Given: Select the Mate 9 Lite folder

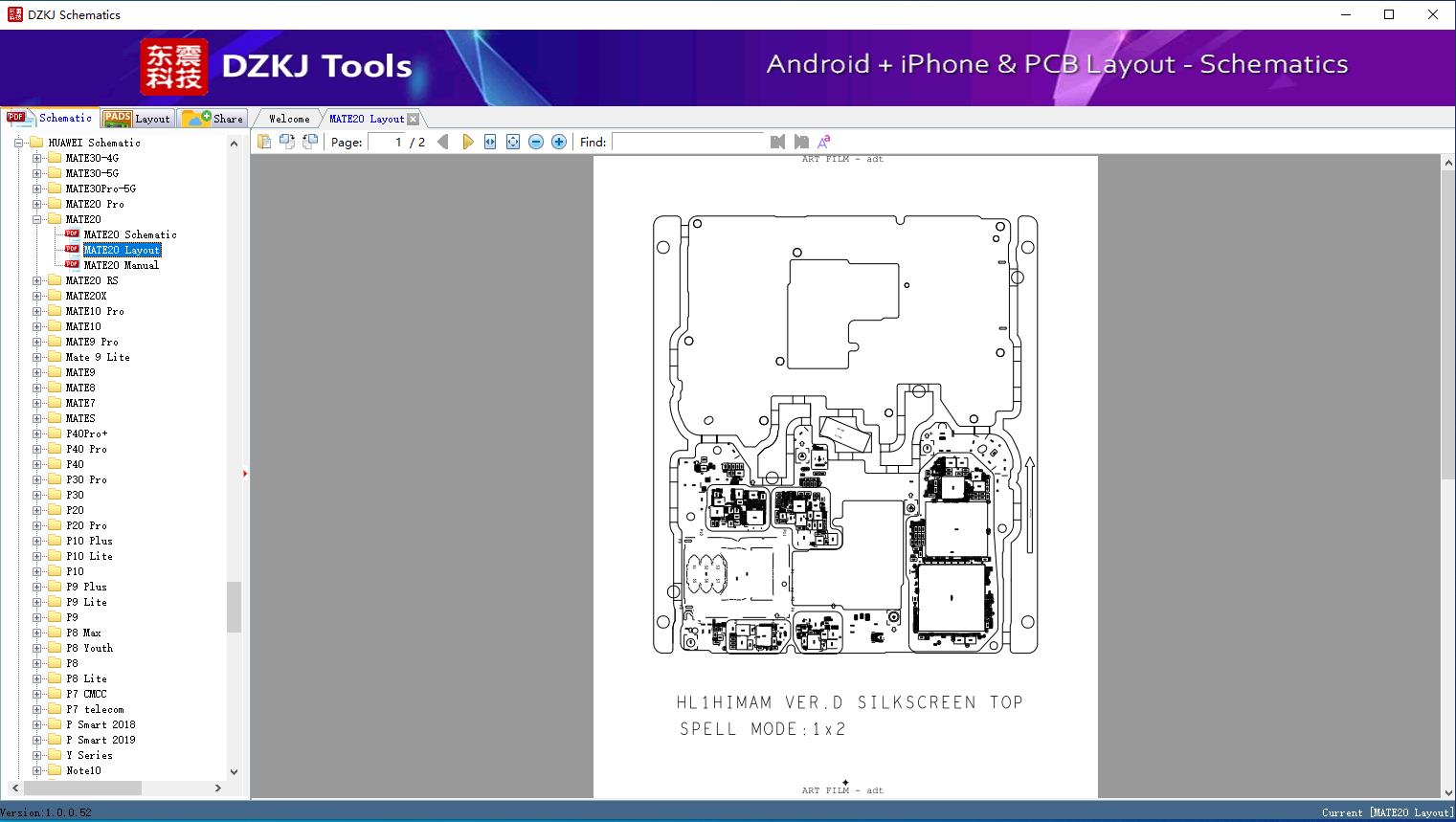Looking at the screenshot, I should click(98, 357).
